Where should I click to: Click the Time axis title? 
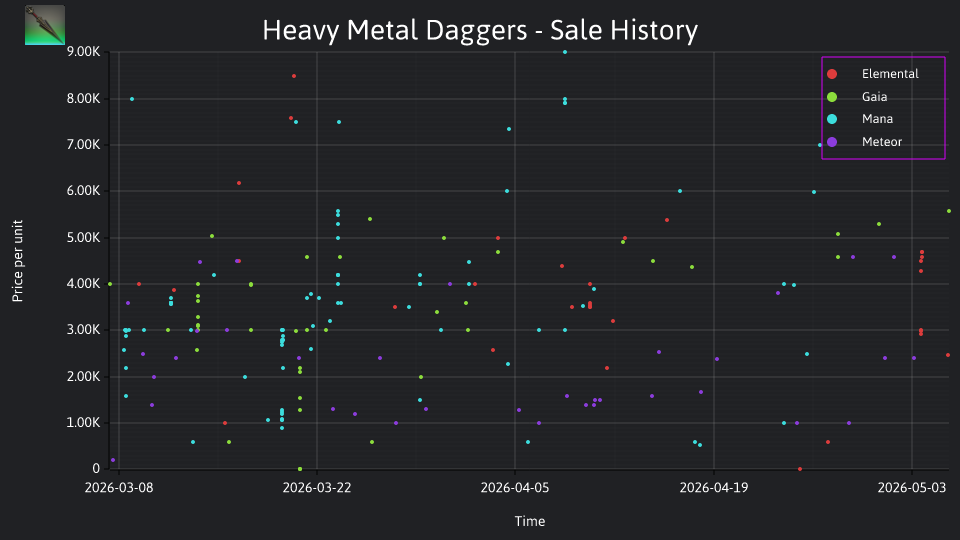(530, 522)
